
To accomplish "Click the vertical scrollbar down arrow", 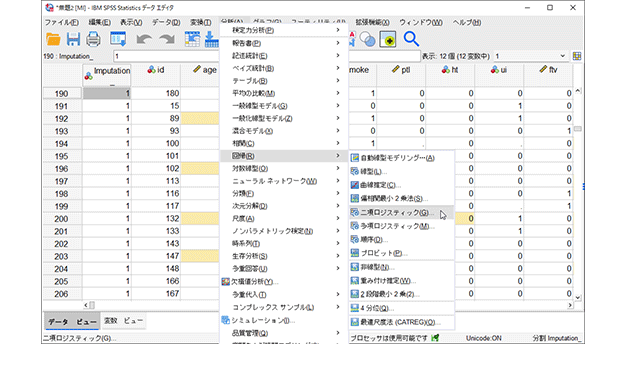I will pos(578,298).
